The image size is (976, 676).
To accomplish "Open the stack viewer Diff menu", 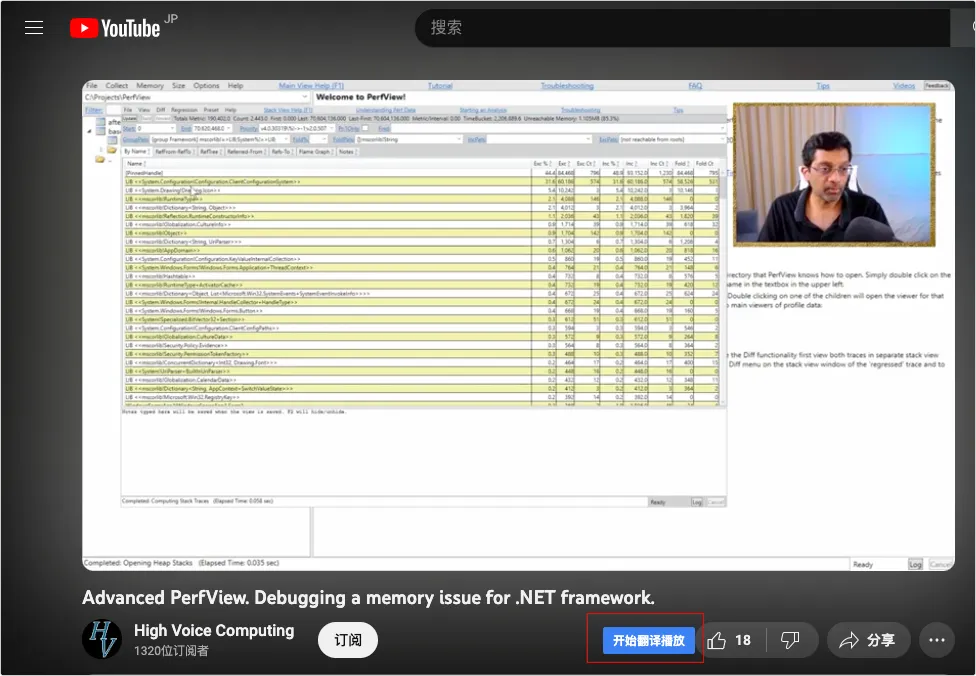I will tap(161, 110).
